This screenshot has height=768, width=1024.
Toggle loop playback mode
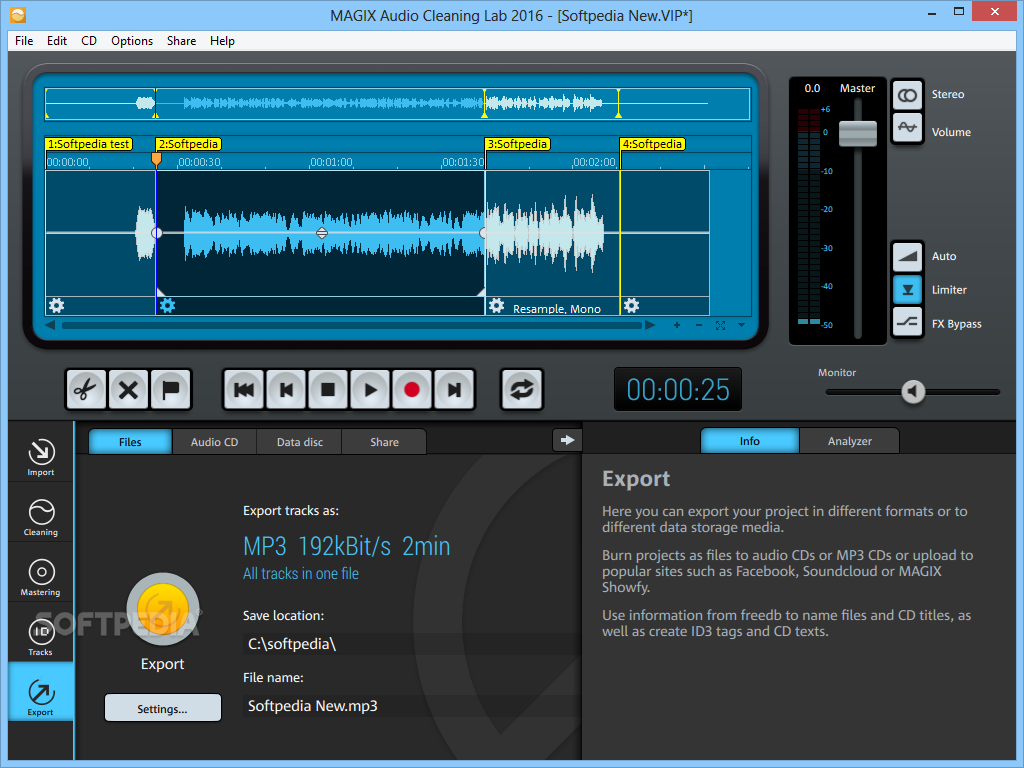point(522,390)
